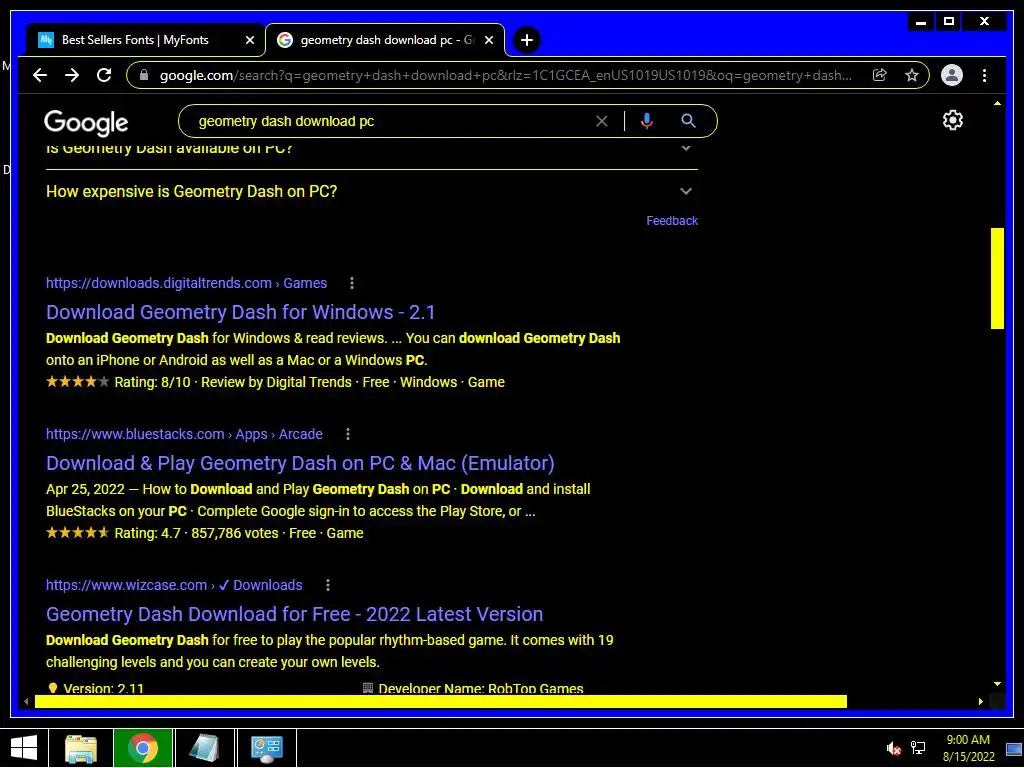Image resolution: width=1024 pixels, height=768 pixels.
Task: Open more options for bluestacks result
Action: pyautogui.click(x=347, y=434)
